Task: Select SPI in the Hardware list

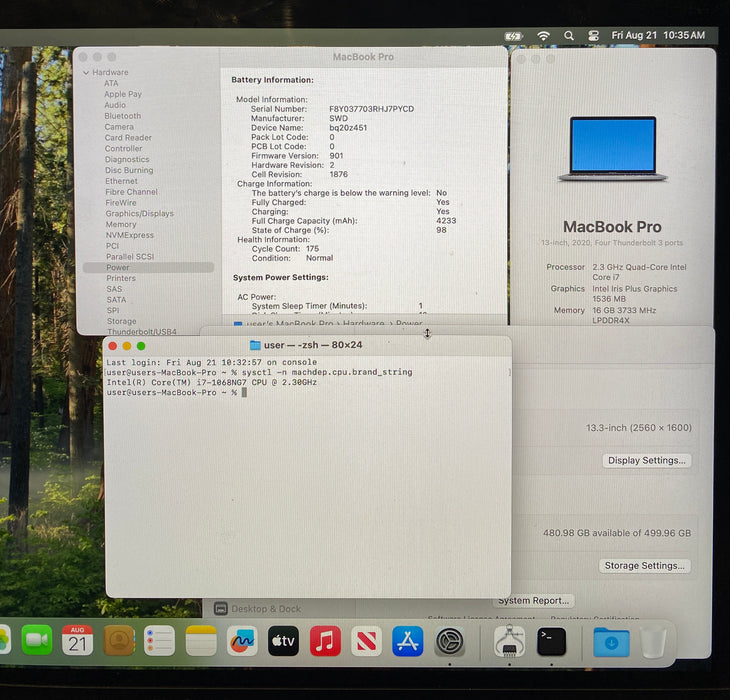Action: (x=113, y=310)
